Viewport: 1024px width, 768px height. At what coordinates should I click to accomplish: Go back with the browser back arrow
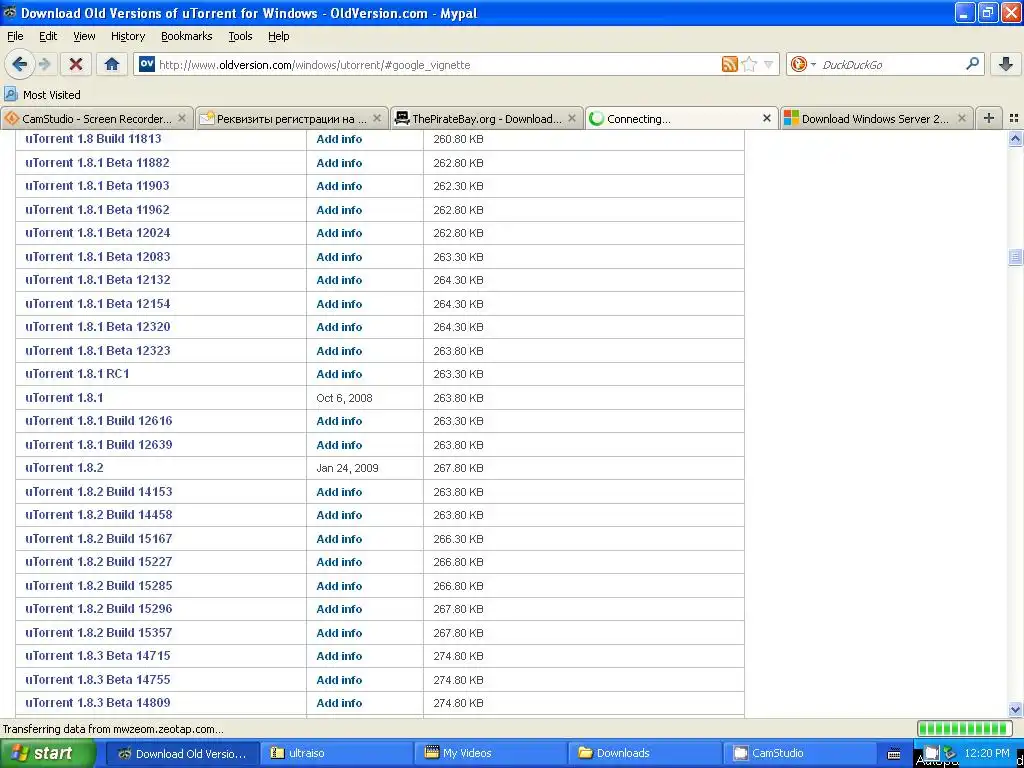[x=20, y=64]
